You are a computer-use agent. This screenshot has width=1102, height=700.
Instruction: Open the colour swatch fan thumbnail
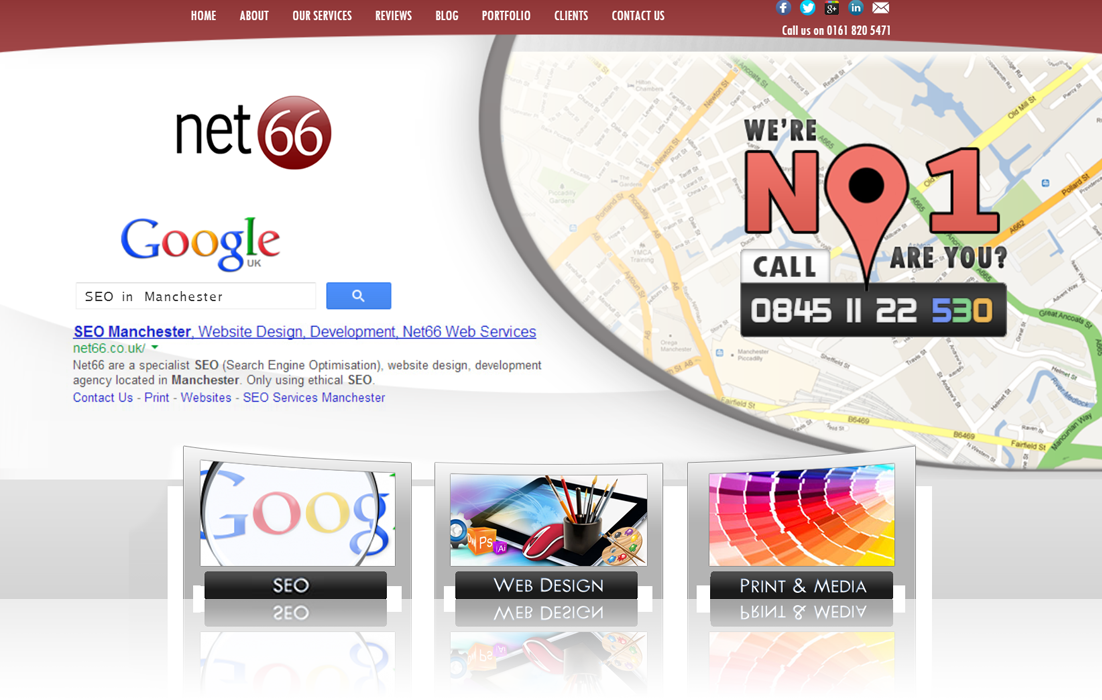802,514
